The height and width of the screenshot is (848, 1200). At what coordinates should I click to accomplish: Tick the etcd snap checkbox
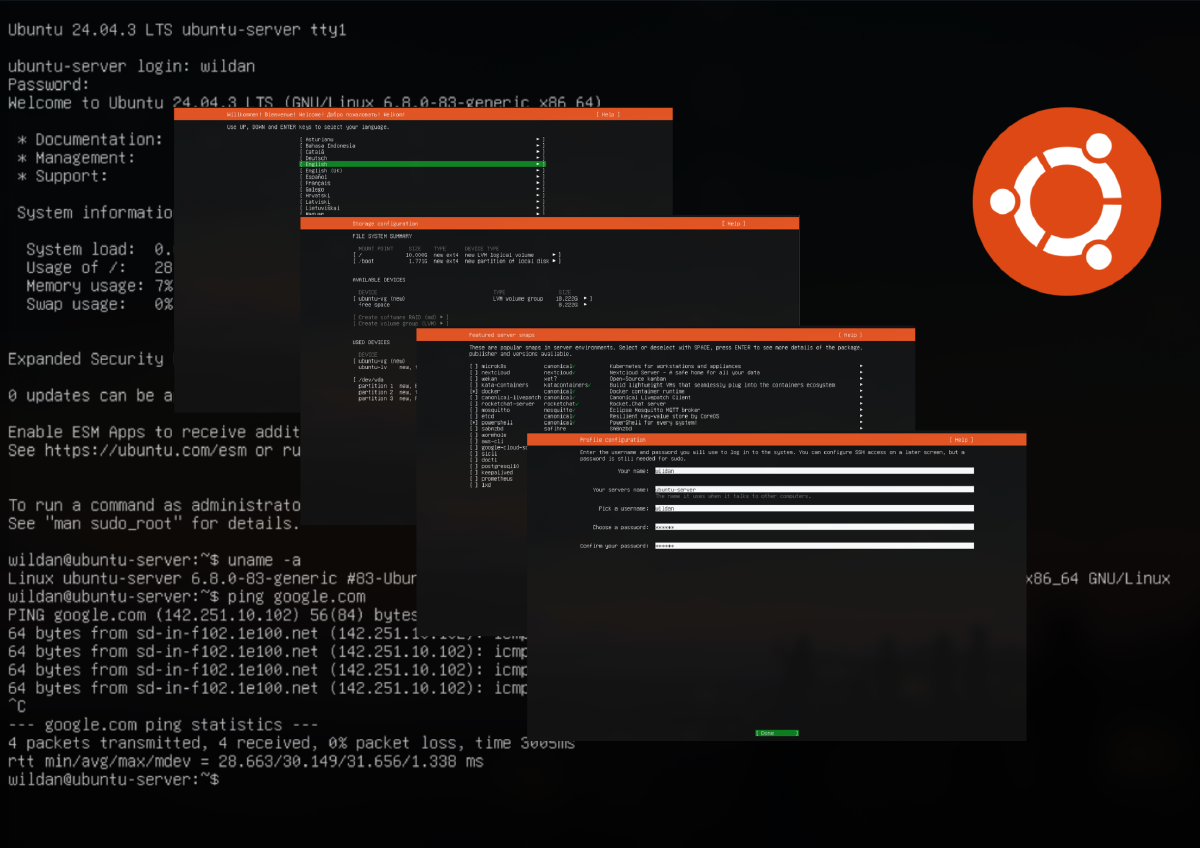click(473, 416)
